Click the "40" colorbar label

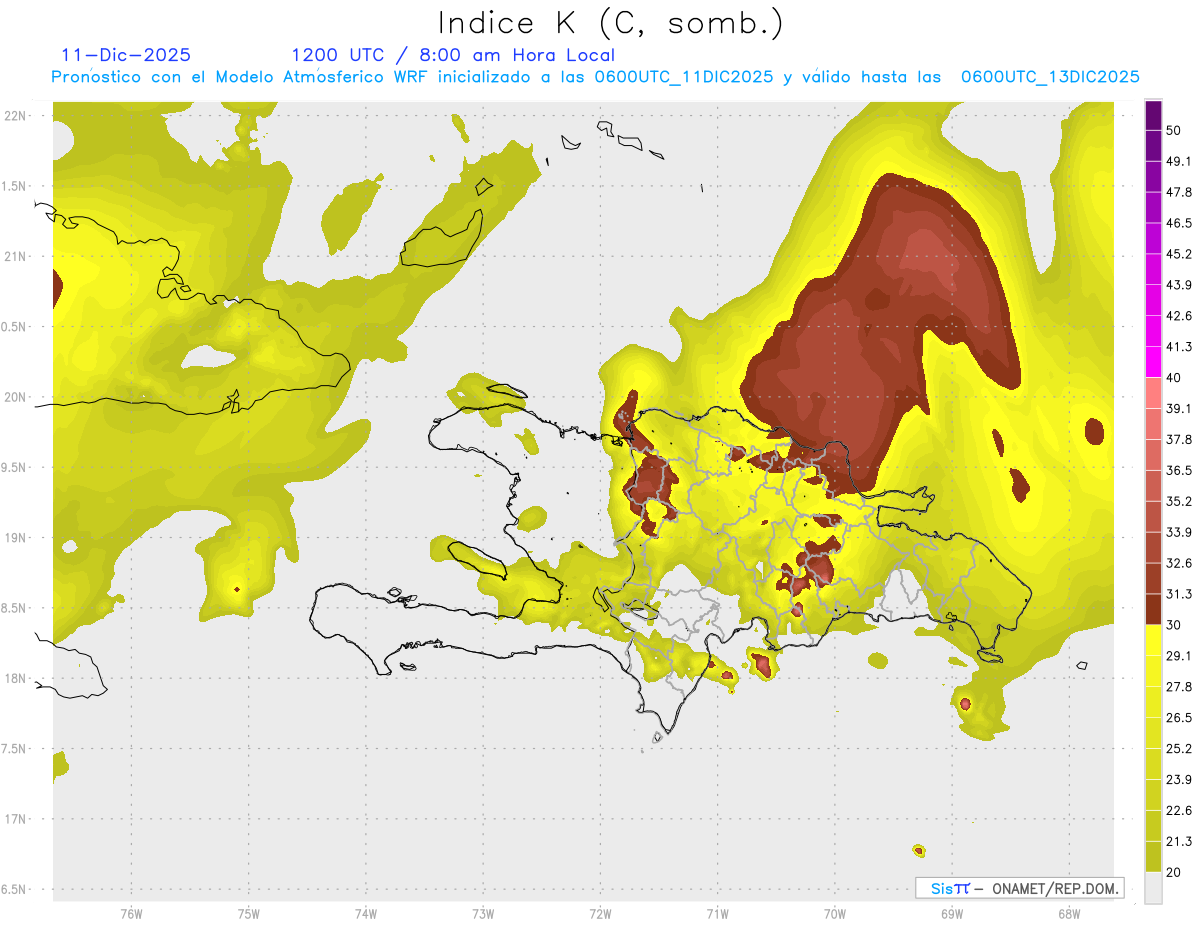click(1174, 378)
